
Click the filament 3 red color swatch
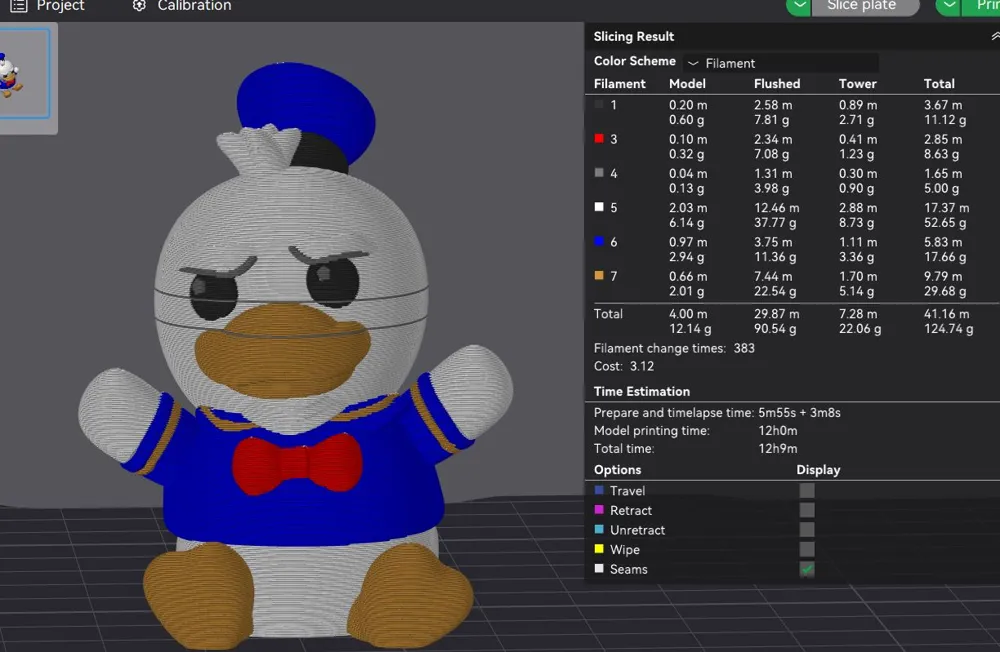pyautogui.click(x=599, y=138)
